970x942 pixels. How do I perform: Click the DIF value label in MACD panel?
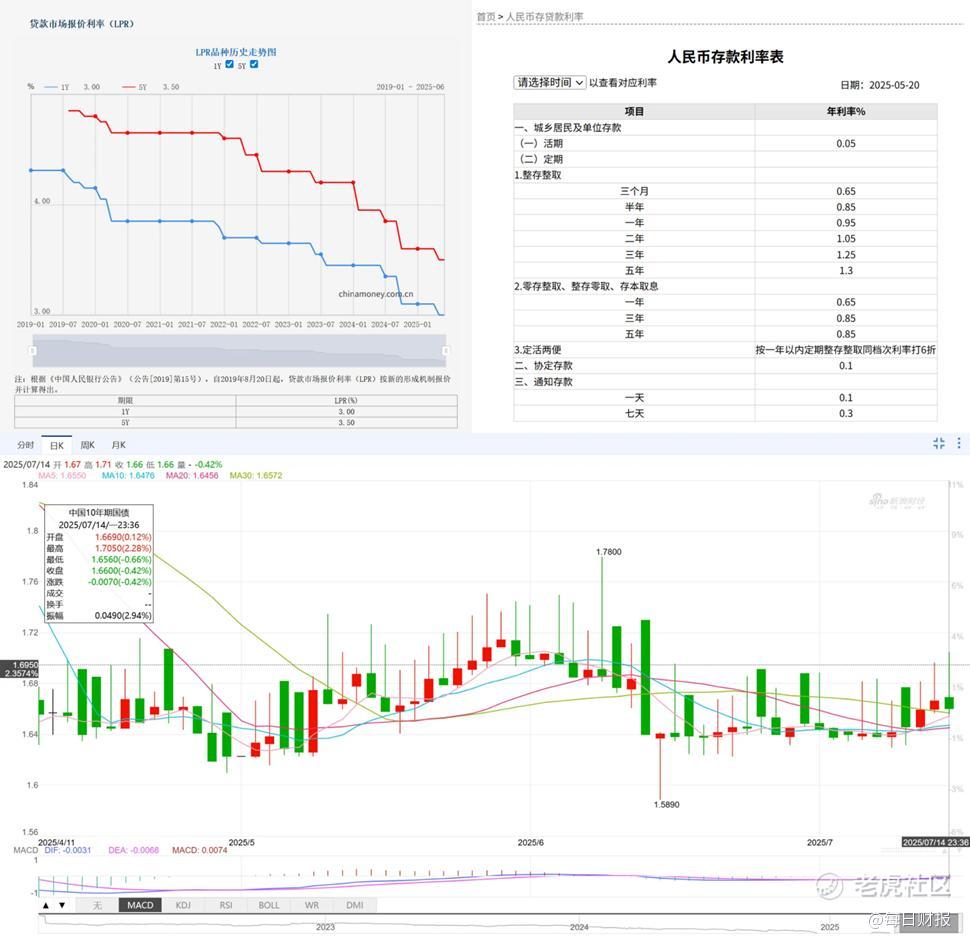(67, 850)
